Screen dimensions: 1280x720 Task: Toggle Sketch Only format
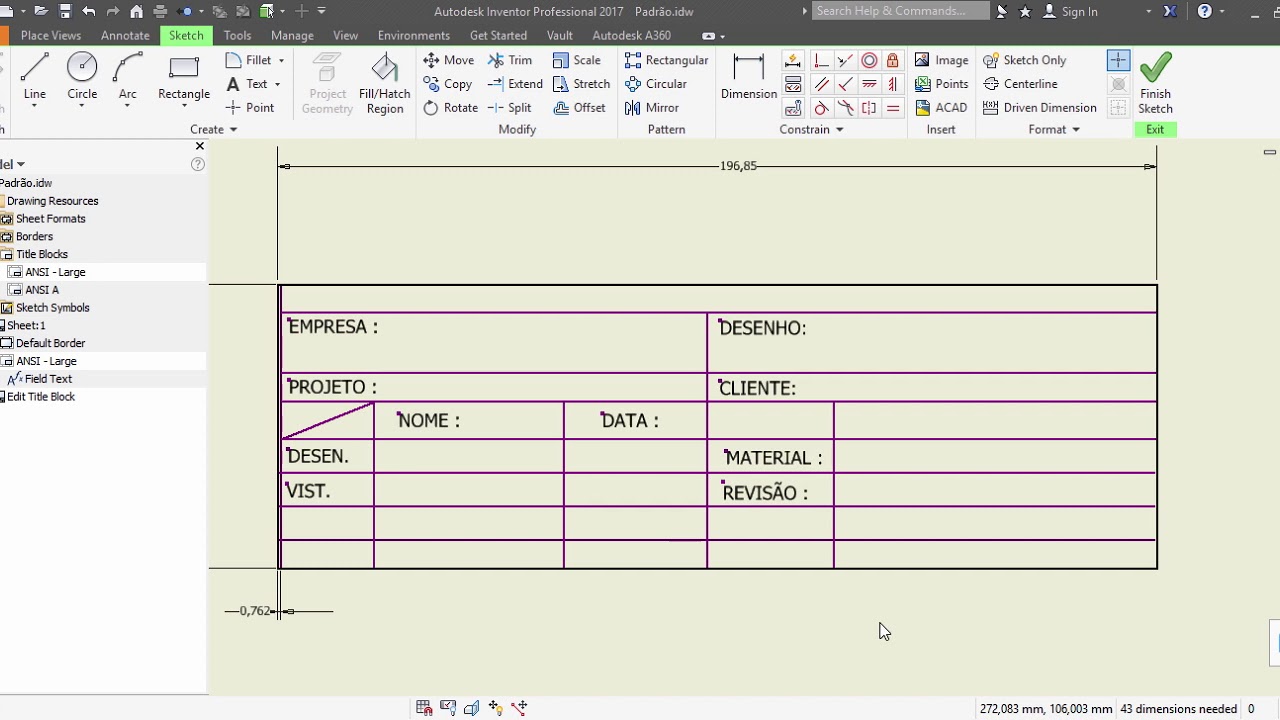point(1024,60)
